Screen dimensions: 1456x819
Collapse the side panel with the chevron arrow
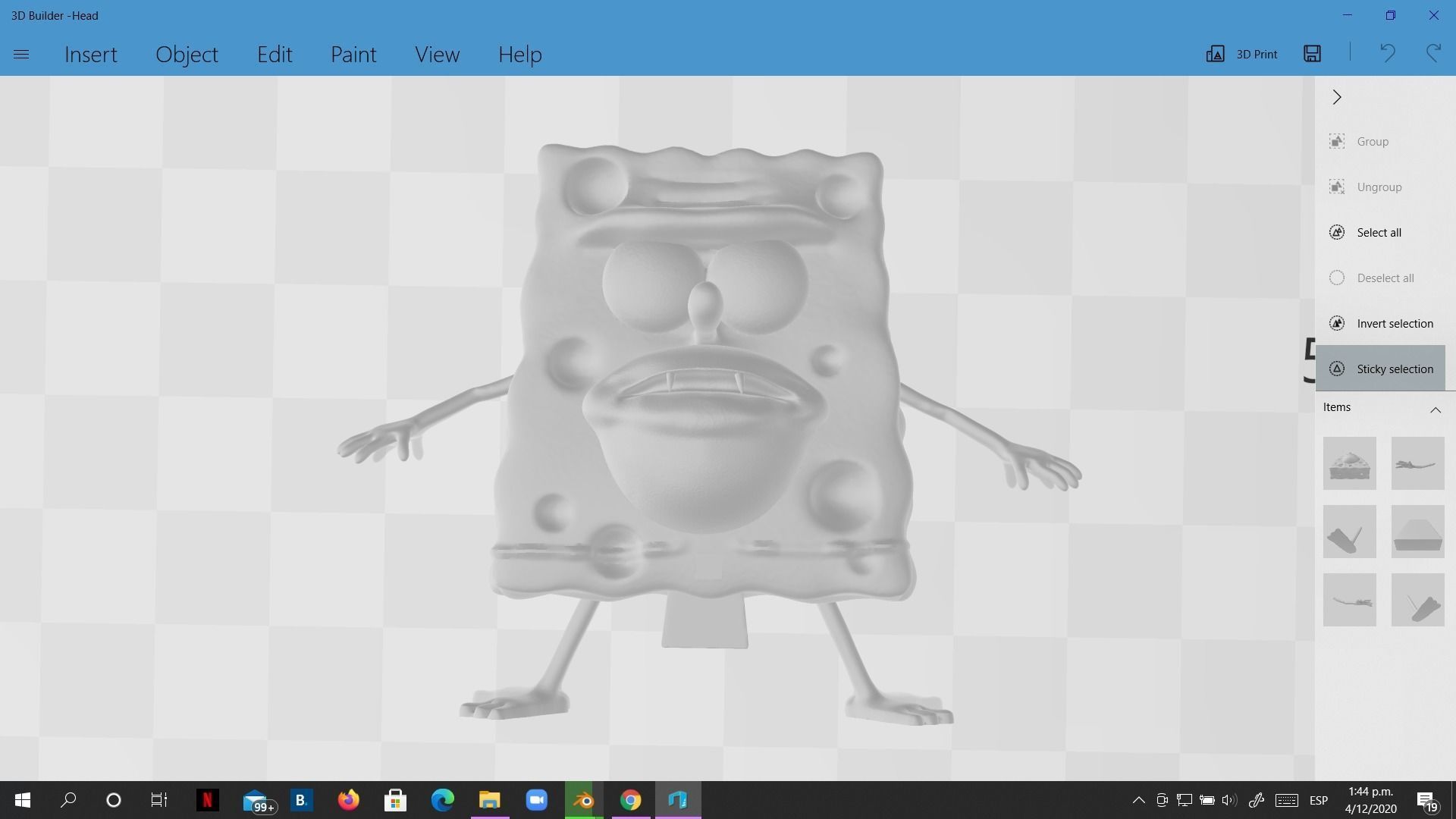click(x=1337, y=97)
